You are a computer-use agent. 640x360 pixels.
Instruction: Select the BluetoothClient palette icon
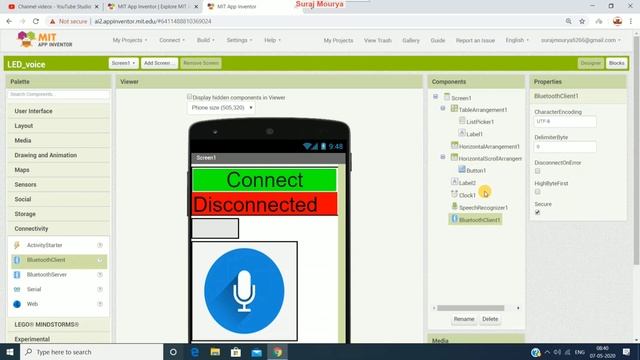tap(17, 260)
